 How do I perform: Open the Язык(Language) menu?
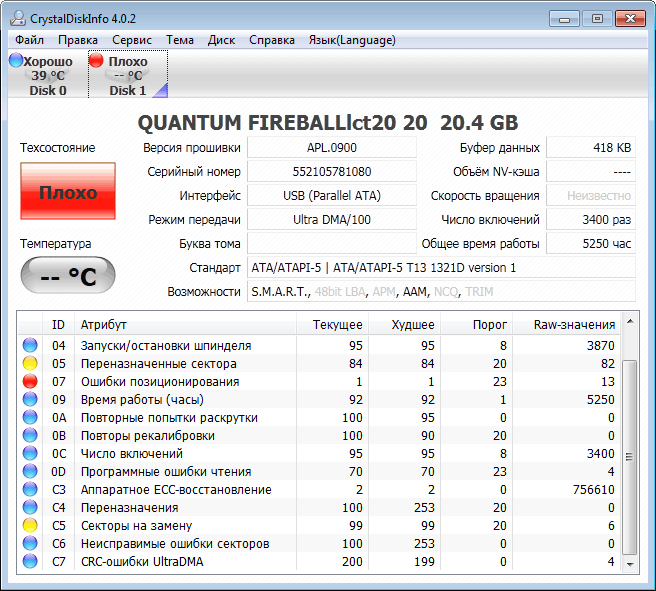pyautogui.click(x=352, y=40)
